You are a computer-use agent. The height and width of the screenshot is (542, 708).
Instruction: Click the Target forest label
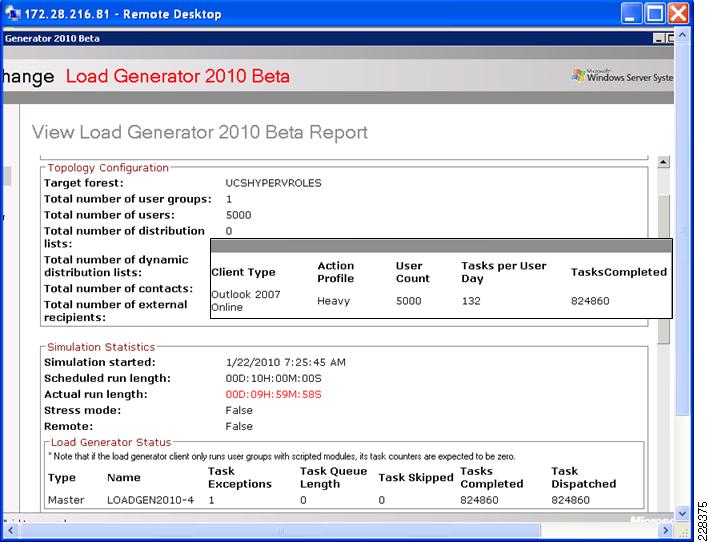(x=84, y=183)
